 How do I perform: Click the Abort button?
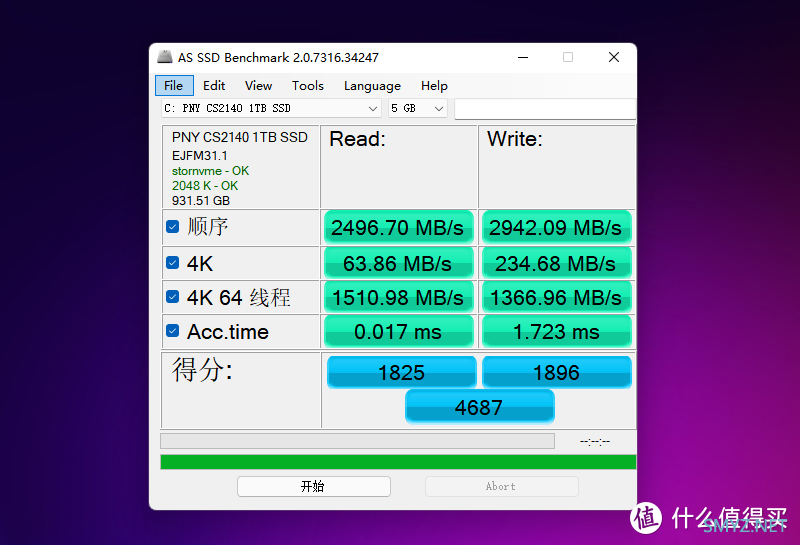502,486
